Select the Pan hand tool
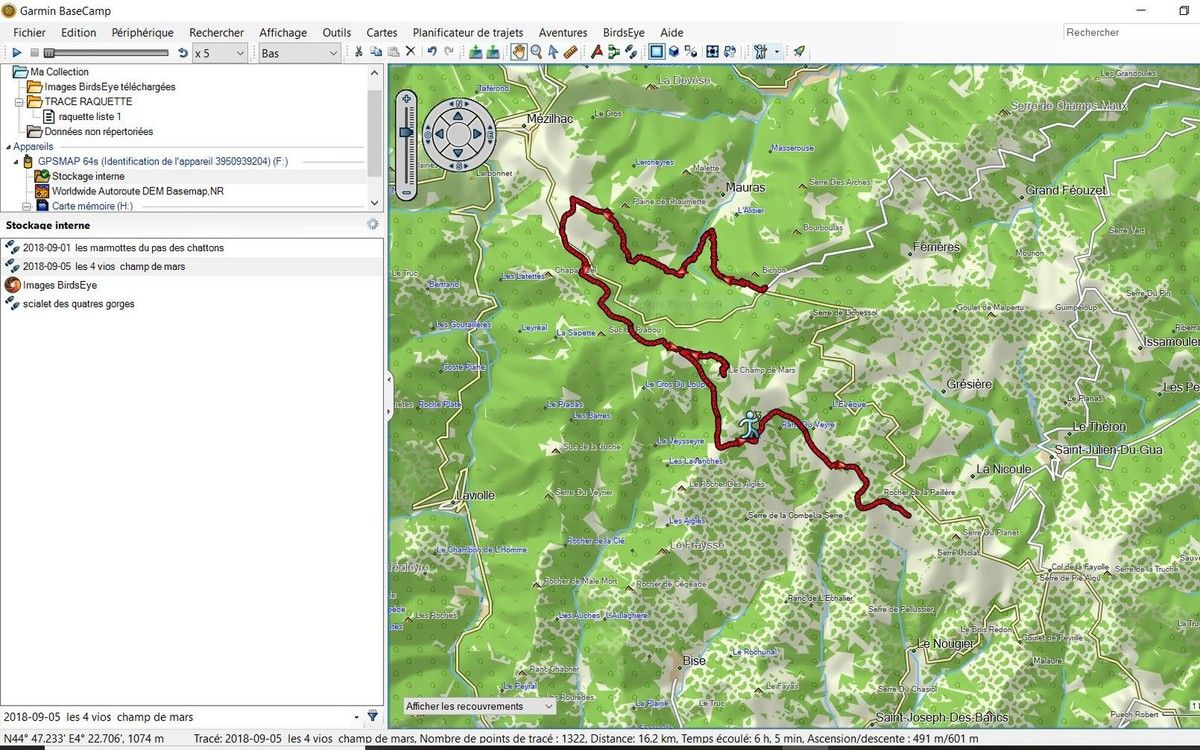The width and height of the screenshot is (1200, 750). point(519,52)
